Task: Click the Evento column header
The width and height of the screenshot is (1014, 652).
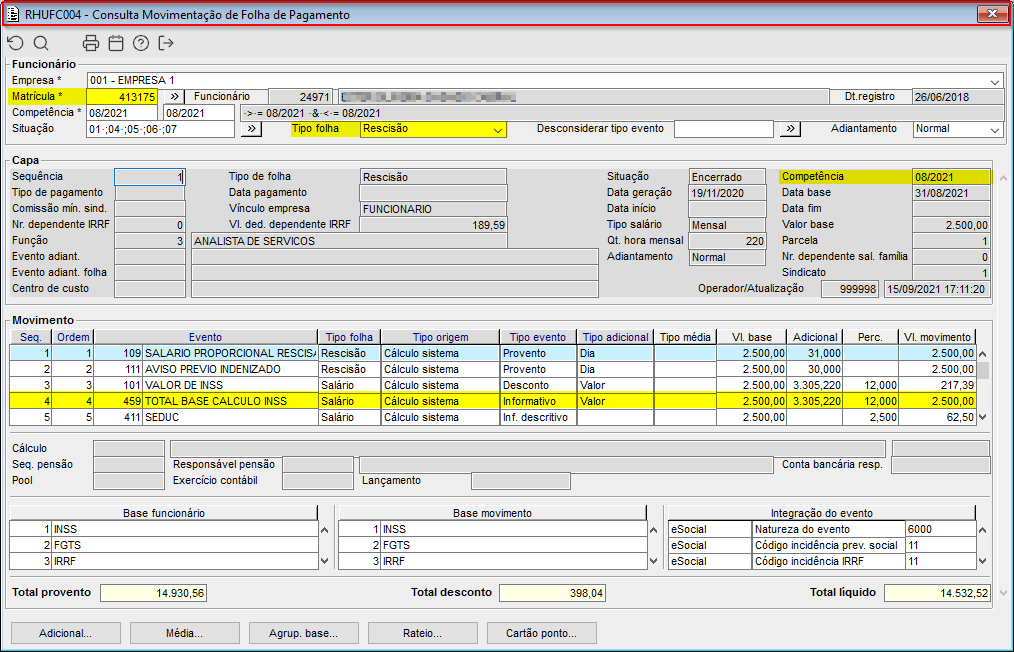Action: 205,337
